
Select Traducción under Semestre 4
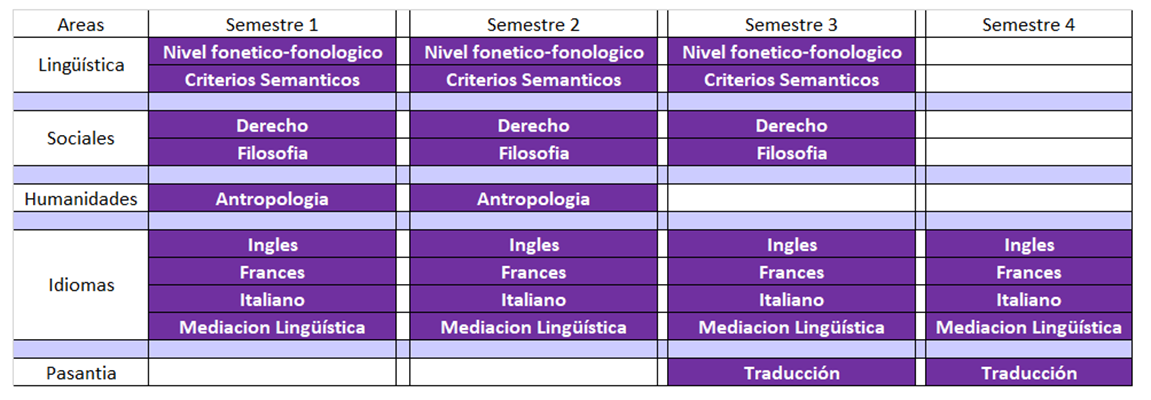pyautogui.click(x=1028, y=373)
